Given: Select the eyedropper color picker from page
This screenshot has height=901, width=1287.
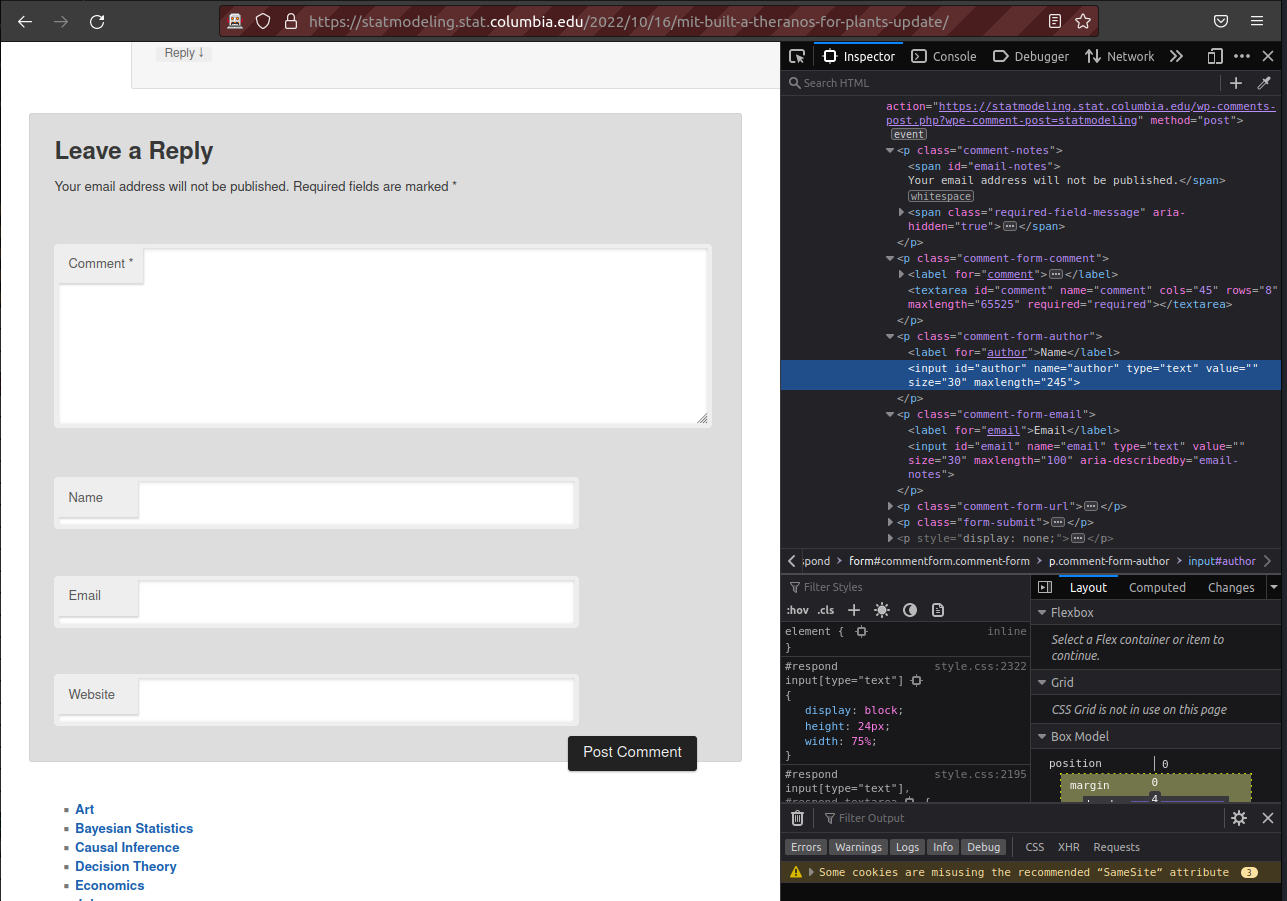Looking at the screenshot, I should point(1264,83).
